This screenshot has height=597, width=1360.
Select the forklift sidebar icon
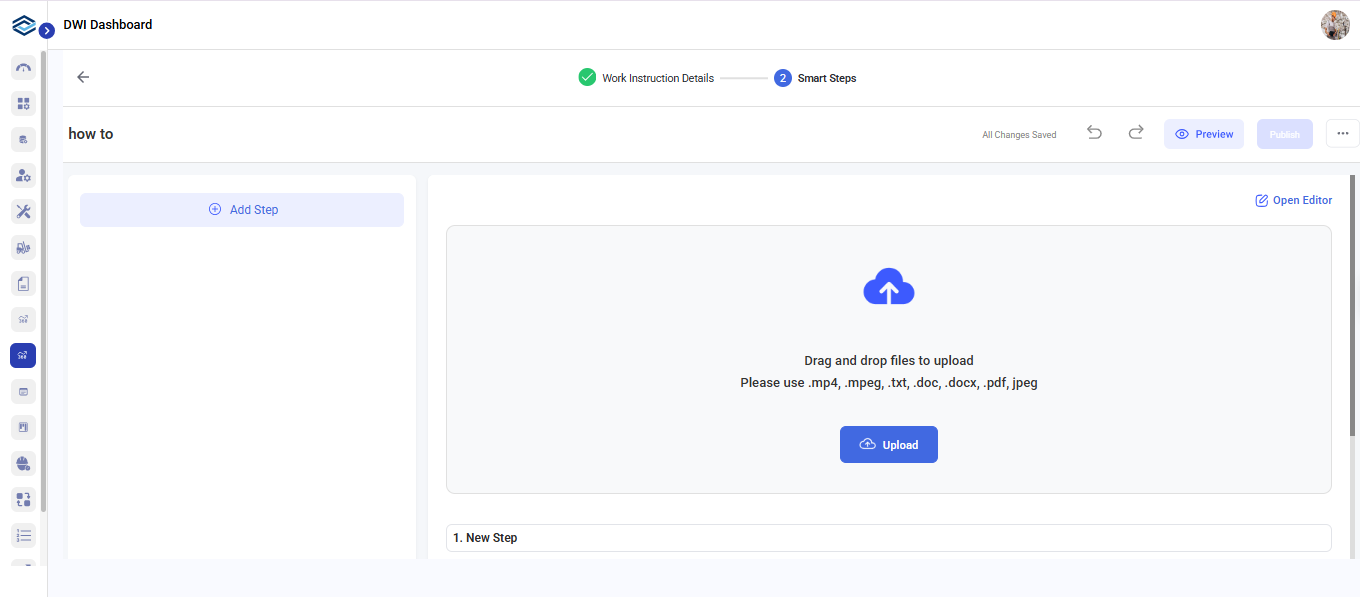pos(23,247)
